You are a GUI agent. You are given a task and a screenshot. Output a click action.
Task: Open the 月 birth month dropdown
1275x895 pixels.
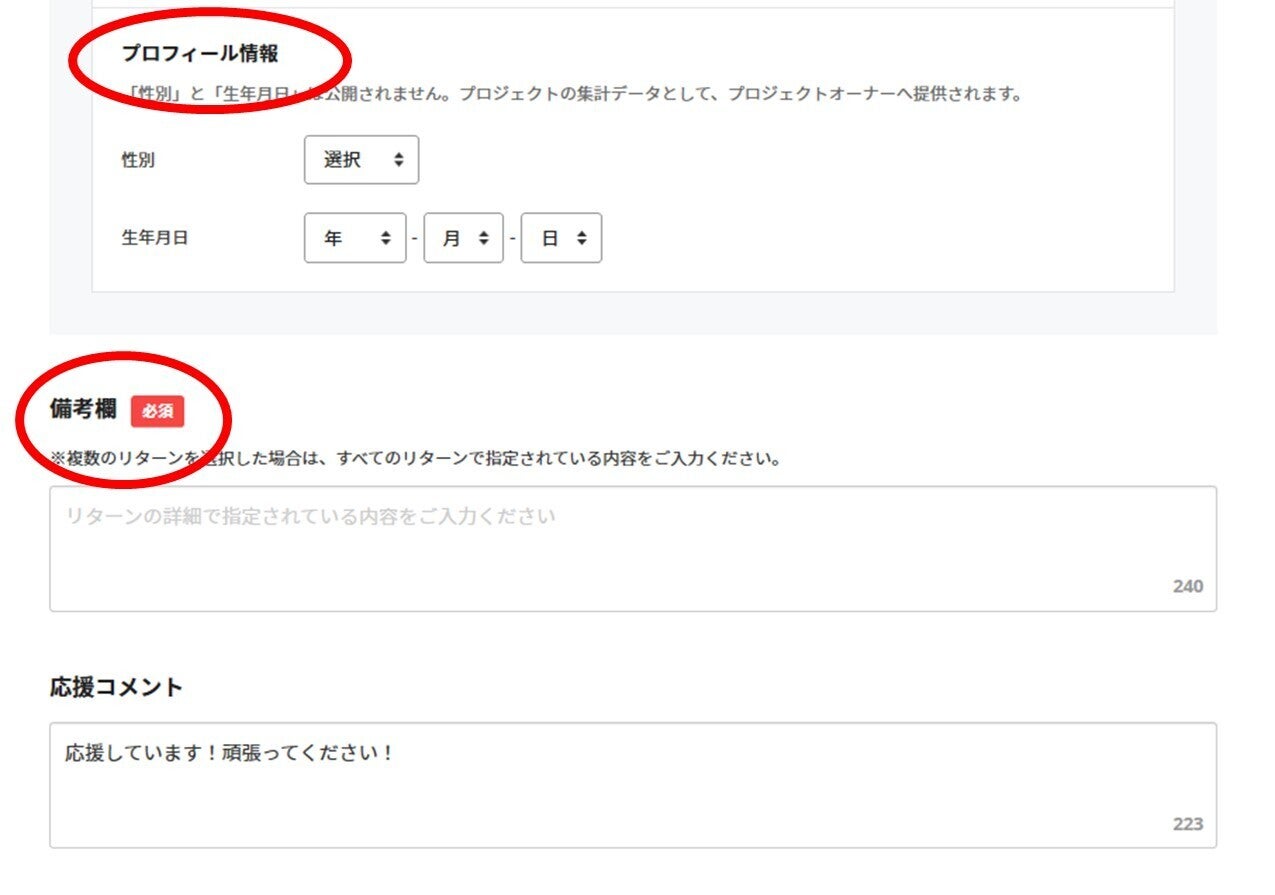point(463,239)
